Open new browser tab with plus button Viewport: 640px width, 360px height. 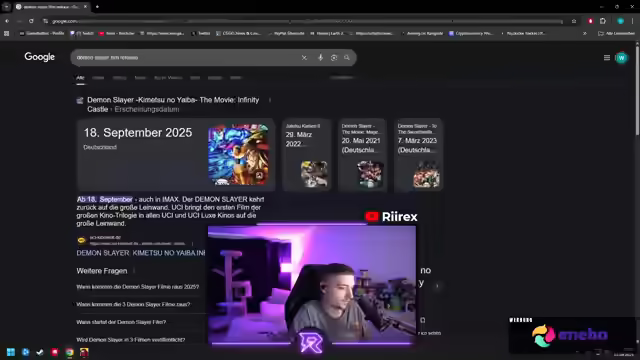[x=97, y=7]
